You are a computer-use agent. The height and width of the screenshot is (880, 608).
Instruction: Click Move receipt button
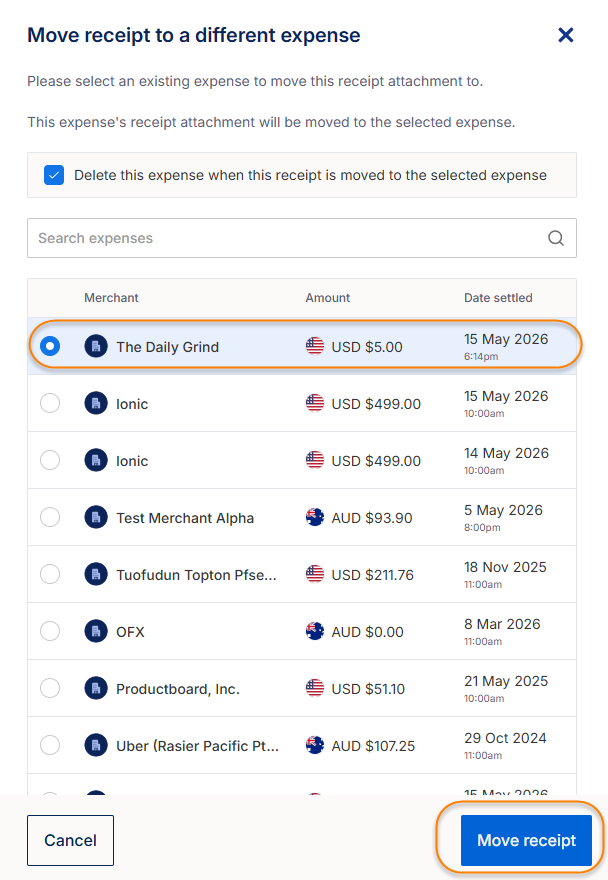(526, 840)
